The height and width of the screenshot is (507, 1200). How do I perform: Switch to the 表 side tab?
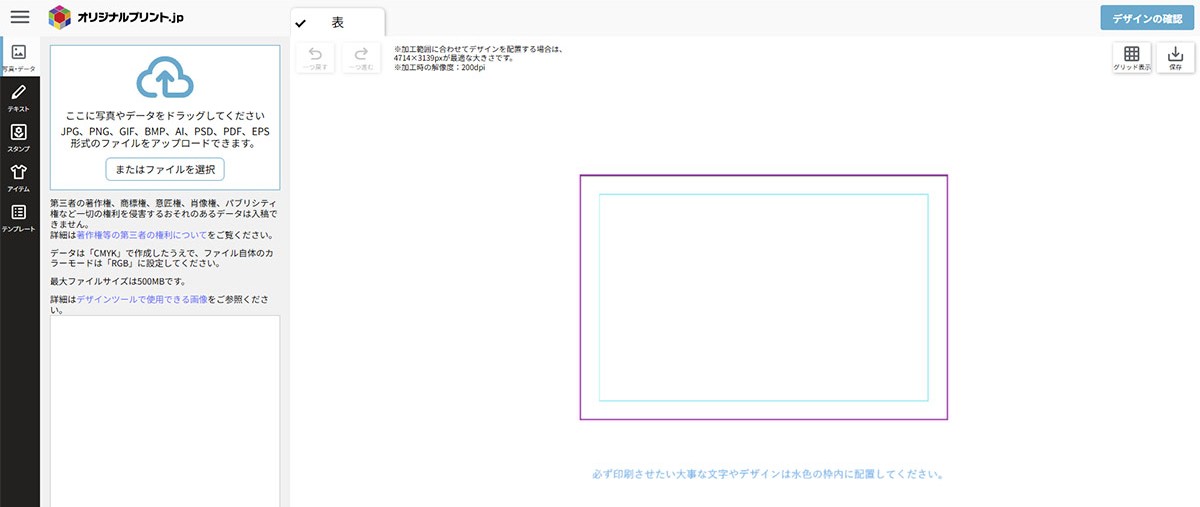338,22
